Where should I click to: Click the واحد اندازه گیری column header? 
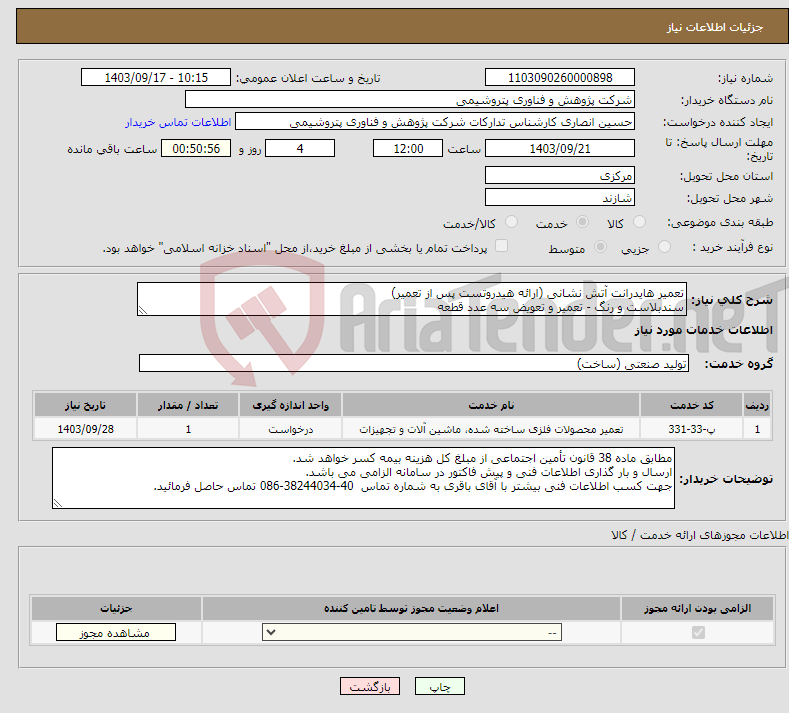pyautogui.click(x=290, y=405)
